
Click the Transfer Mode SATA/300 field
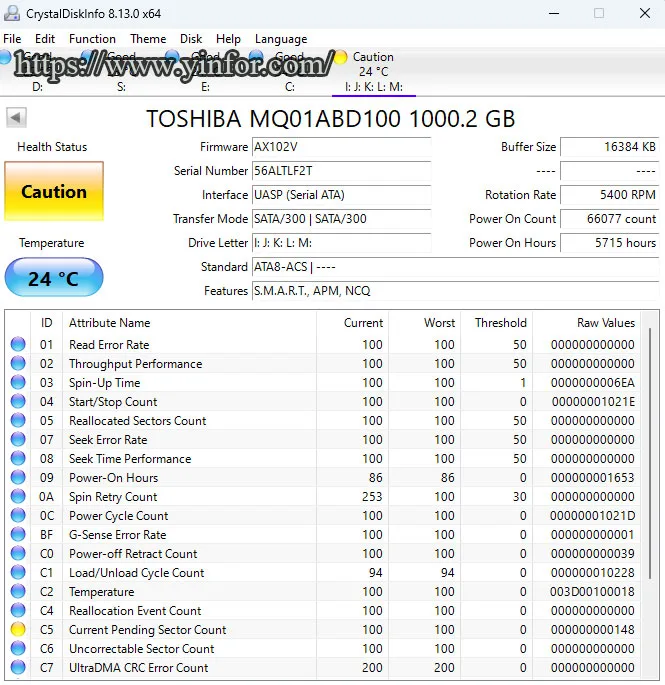[x=342, y=219]
